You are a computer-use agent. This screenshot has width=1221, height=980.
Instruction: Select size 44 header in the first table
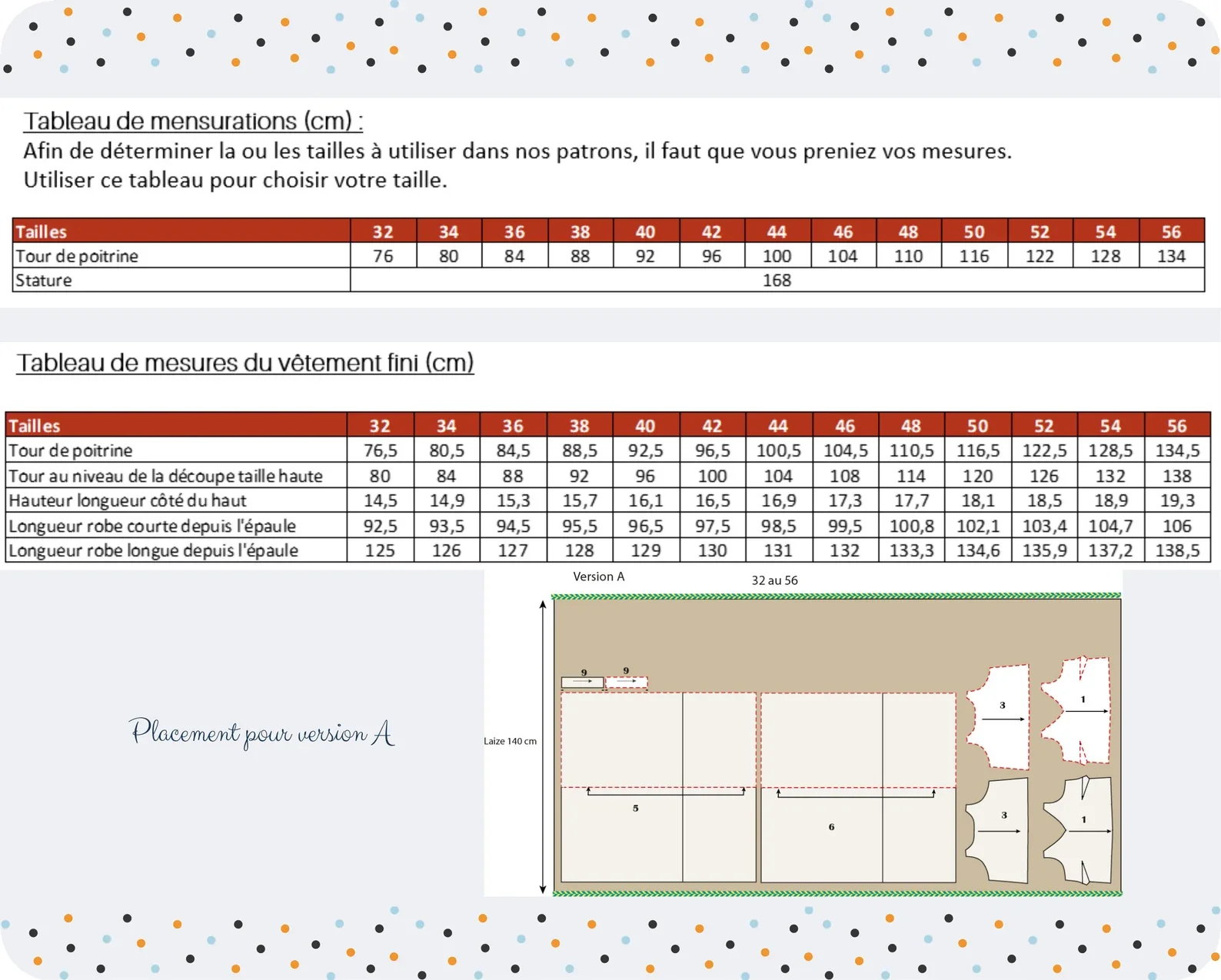click(777, 231)
